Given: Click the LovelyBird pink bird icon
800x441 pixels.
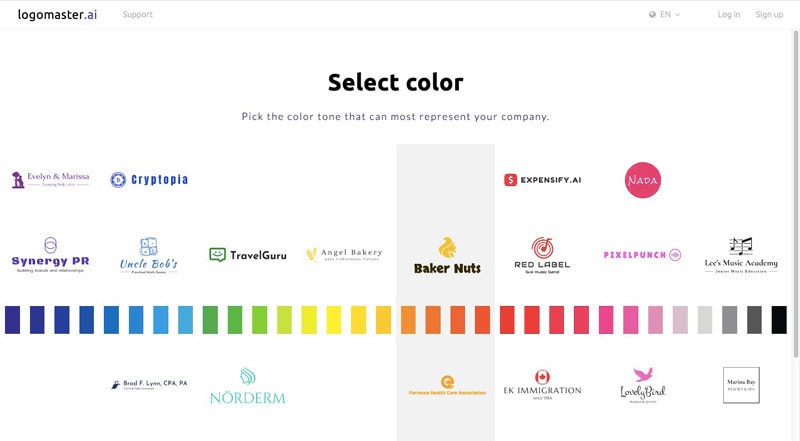Looking at the screenshot, I should coord(643,375).
